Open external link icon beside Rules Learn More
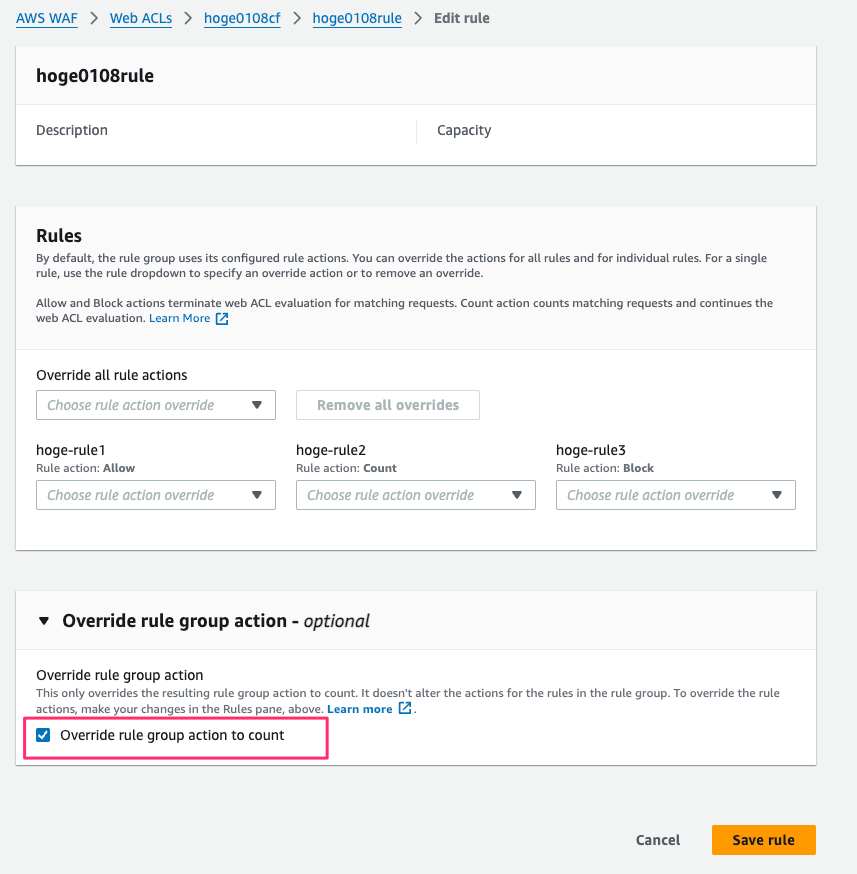 (222, 319)
